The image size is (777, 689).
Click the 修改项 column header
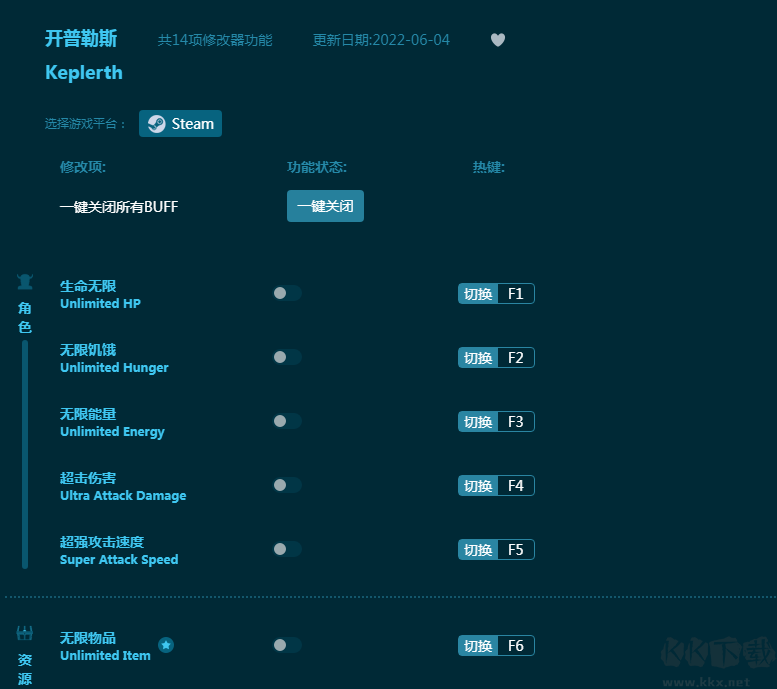click(x=83, y=167)
